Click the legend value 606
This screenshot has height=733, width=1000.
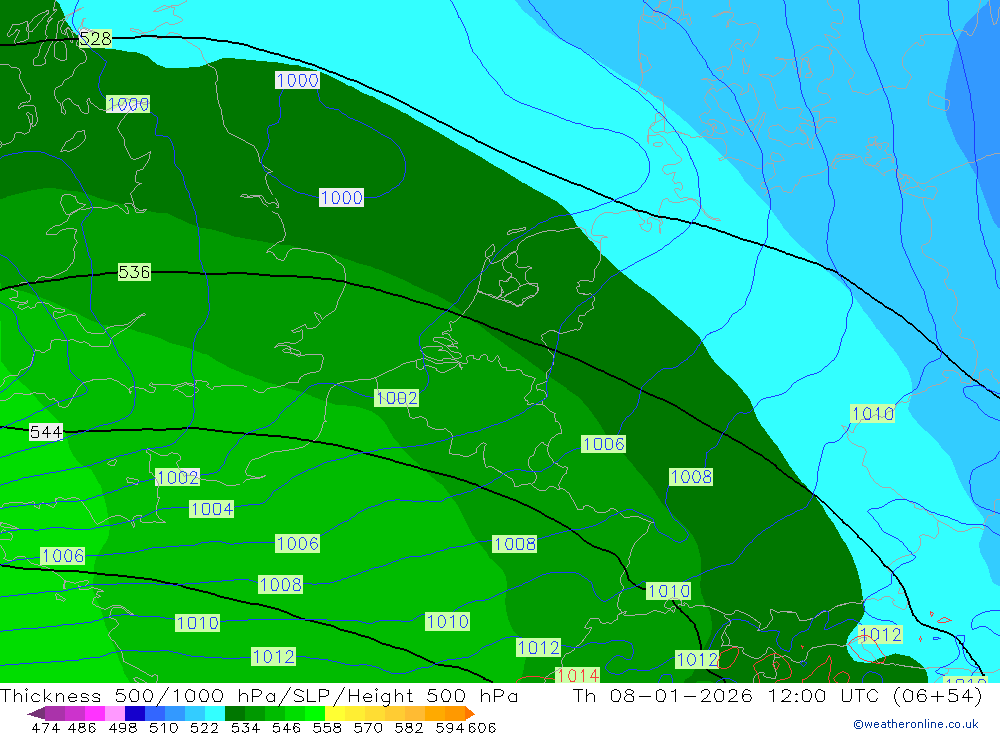482,727
